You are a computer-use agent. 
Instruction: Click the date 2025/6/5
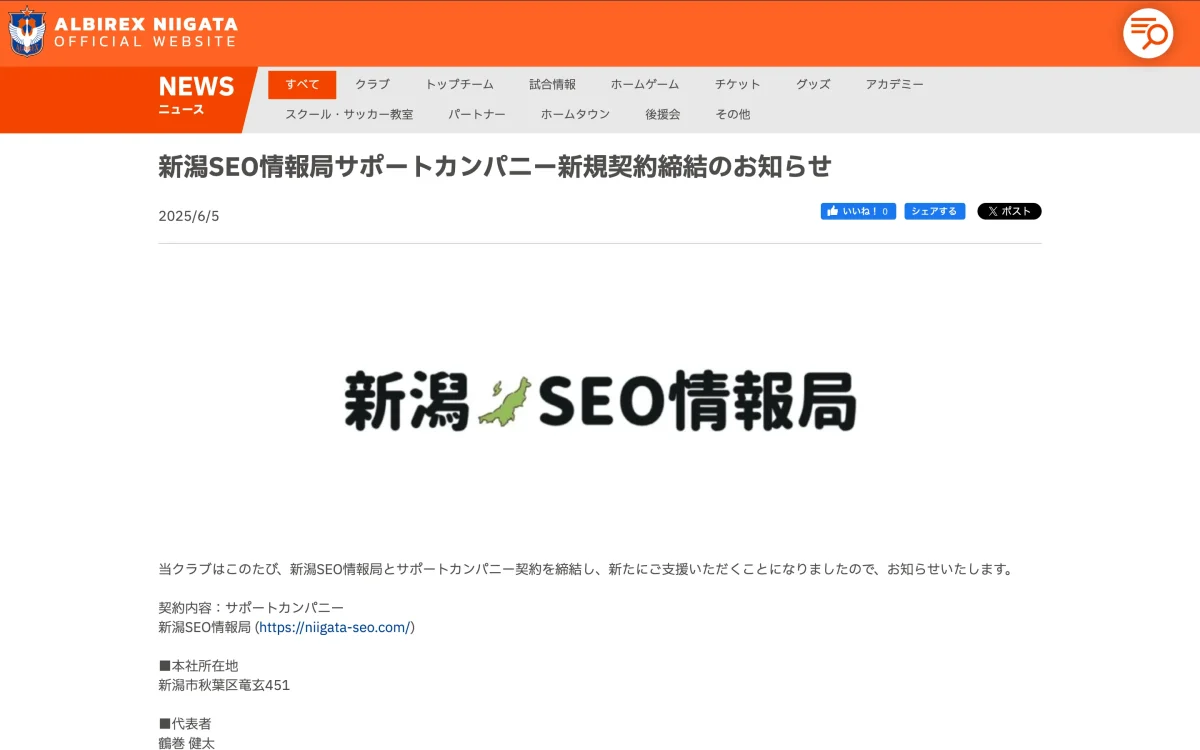click(189, 216)
